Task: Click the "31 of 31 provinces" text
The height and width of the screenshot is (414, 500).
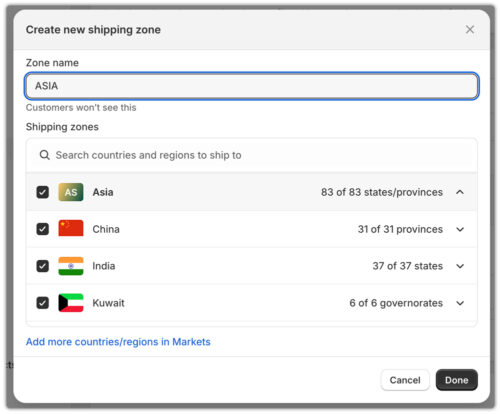Action: (x=400, y=229)
